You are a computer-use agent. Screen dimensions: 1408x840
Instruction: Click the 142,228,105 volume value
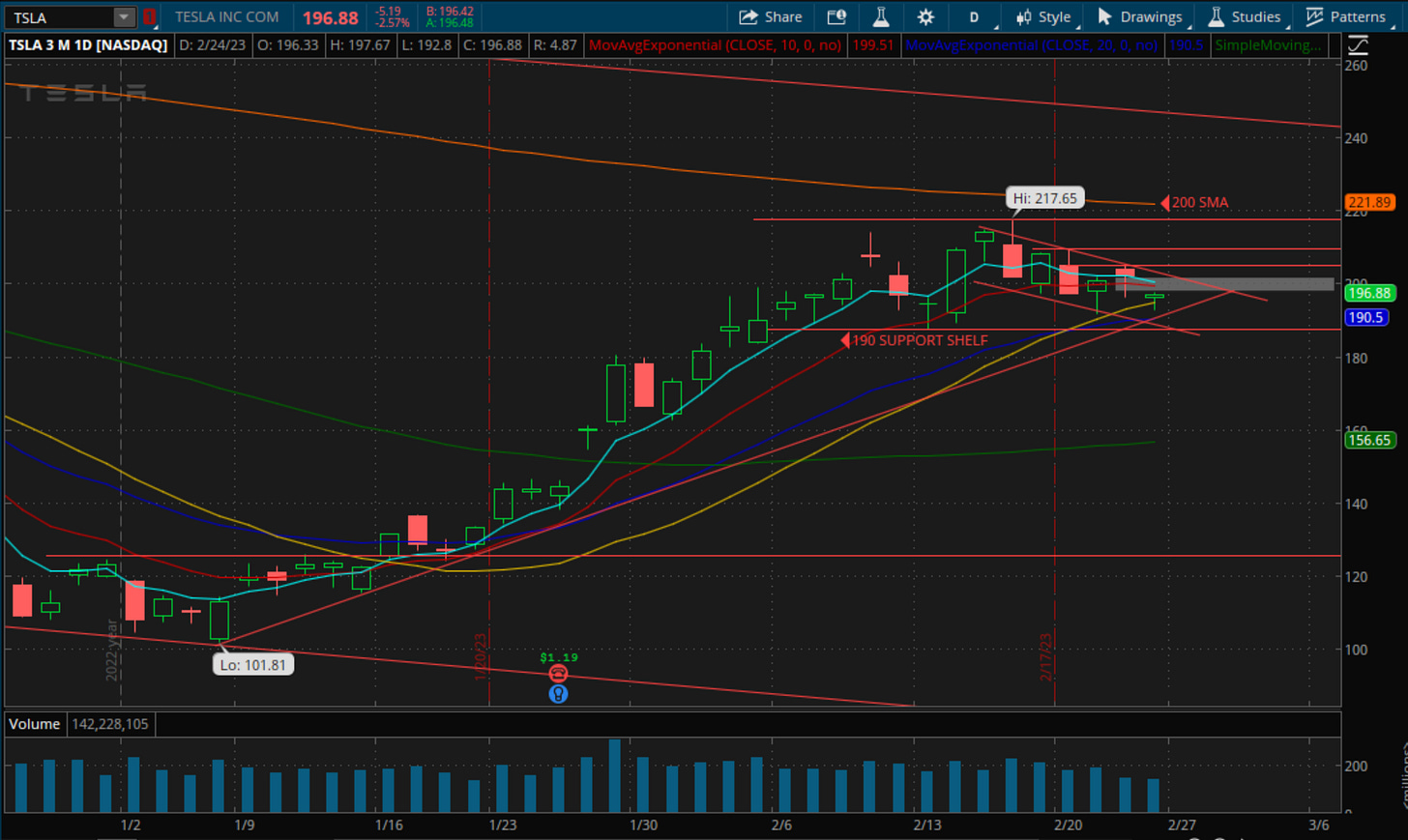(x=110, y=724)
